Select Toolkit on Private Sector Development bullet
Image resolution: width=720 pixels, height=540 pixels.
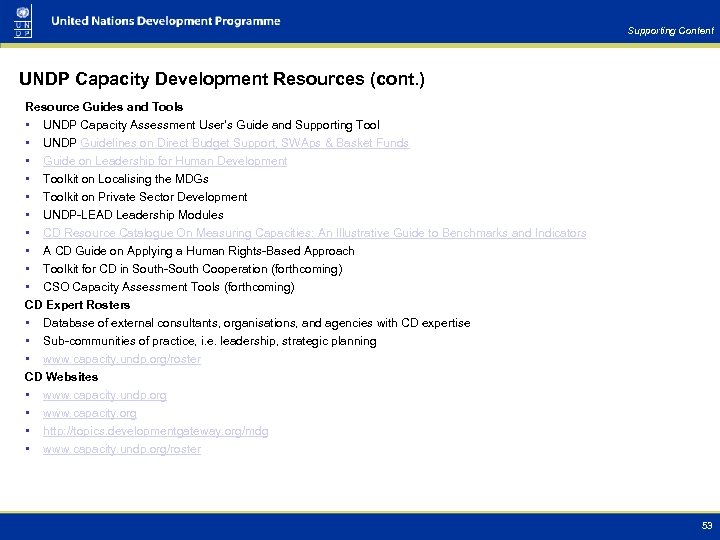tap(145, 197)
